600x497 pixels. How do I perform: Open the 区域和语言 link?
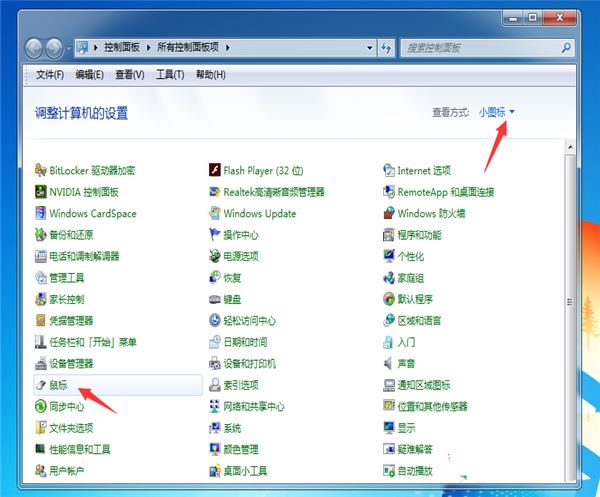pos(419,321)
